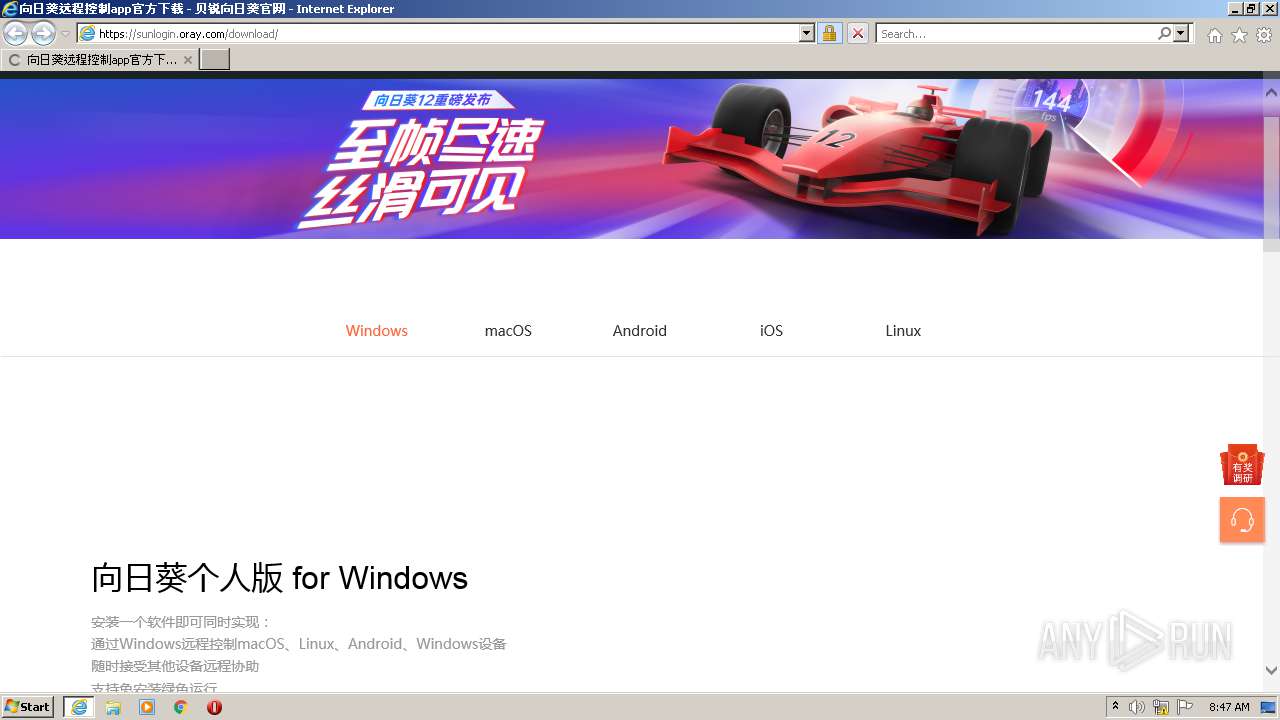1280x720 pixels.
Task: Open the volume speaker tray icon
Action: (x=1137, y=707)
